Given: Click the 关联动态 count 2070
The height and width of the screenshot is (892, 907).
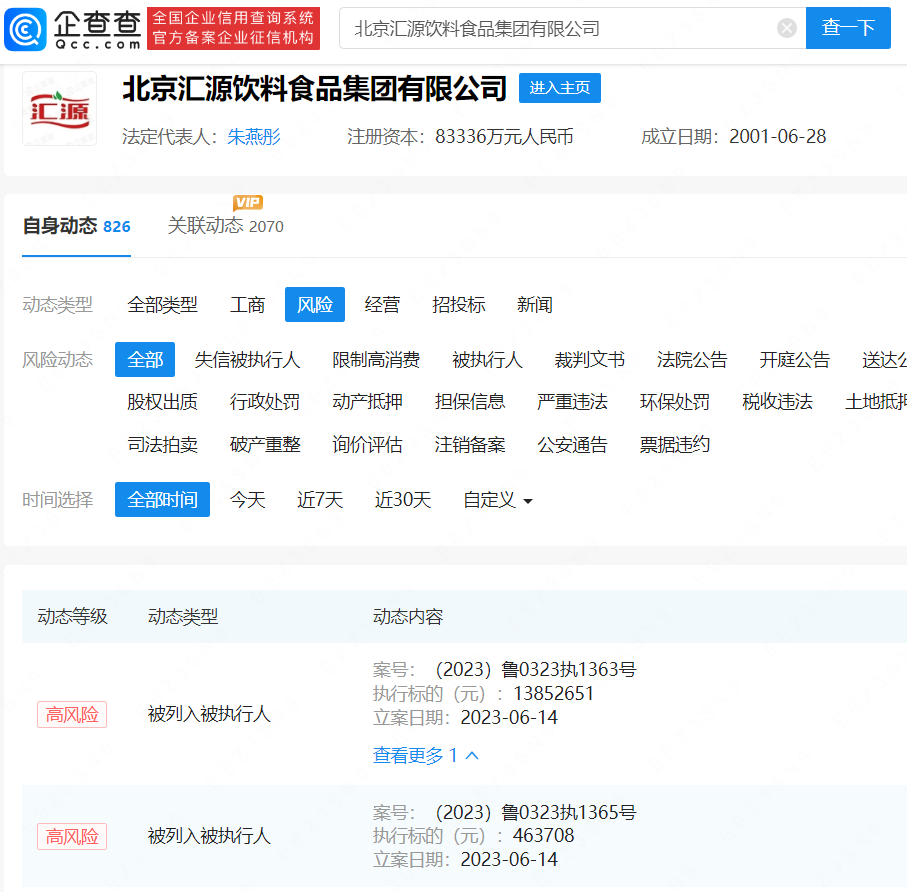Looking at the screenshot, I should pos(266,226).
